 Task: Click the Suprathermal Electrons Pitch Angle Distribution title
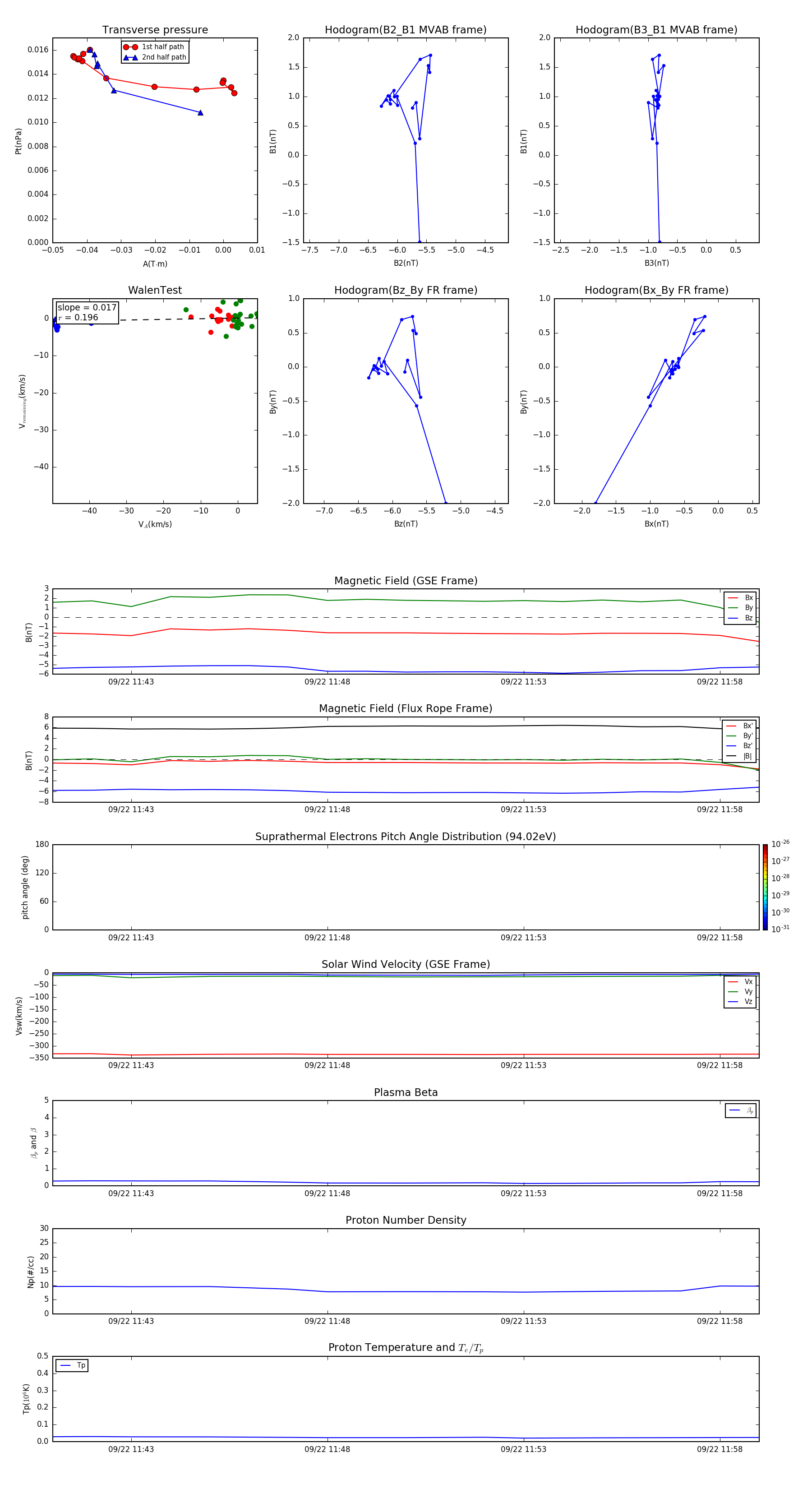click(x=406, y=837)
